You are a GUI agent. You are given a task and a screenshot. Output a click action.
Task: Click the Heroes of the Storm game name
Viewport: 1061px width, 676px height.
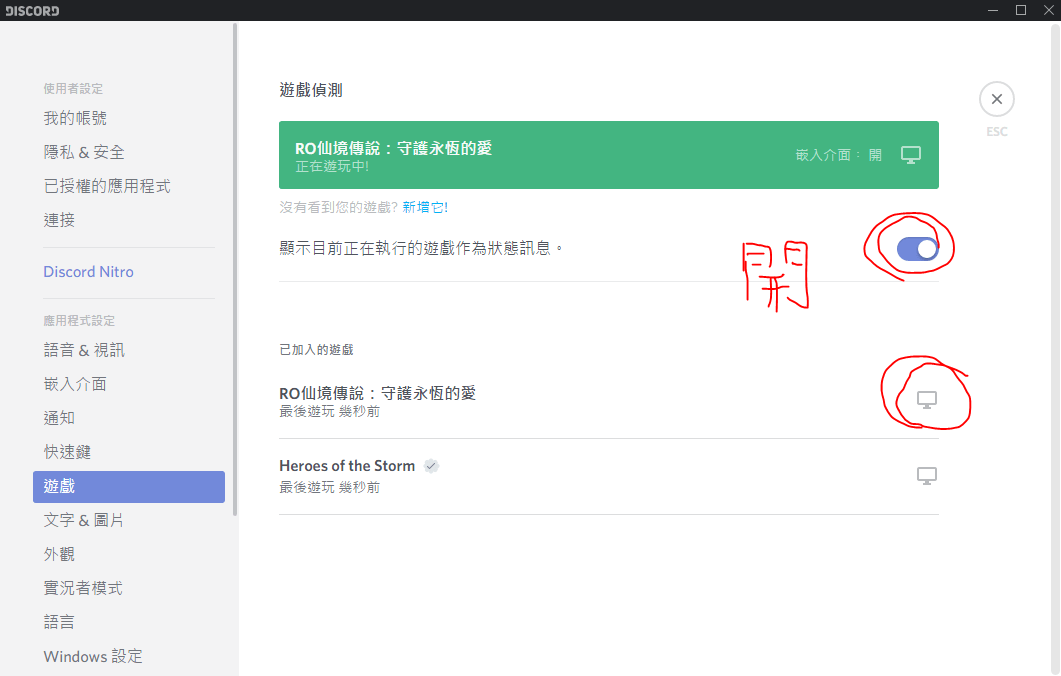[x=347, y=466]
